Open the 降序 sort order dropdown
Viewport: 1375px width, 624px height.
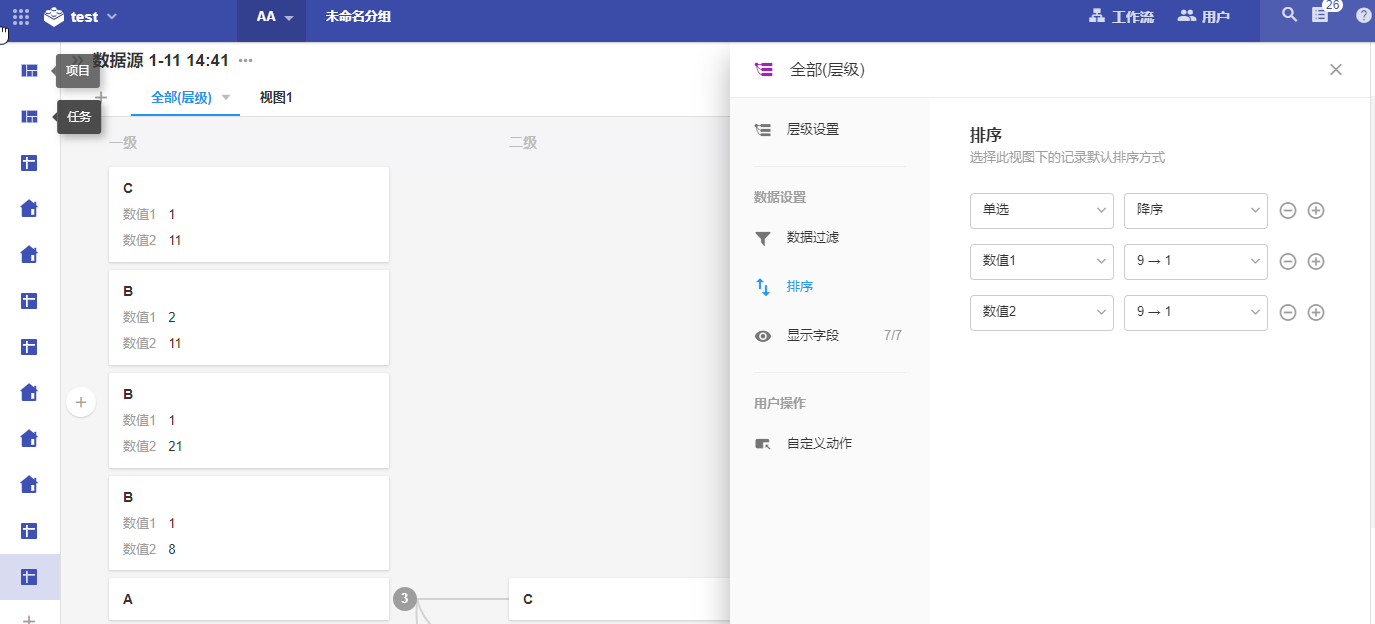click(x=1195, y=211)
